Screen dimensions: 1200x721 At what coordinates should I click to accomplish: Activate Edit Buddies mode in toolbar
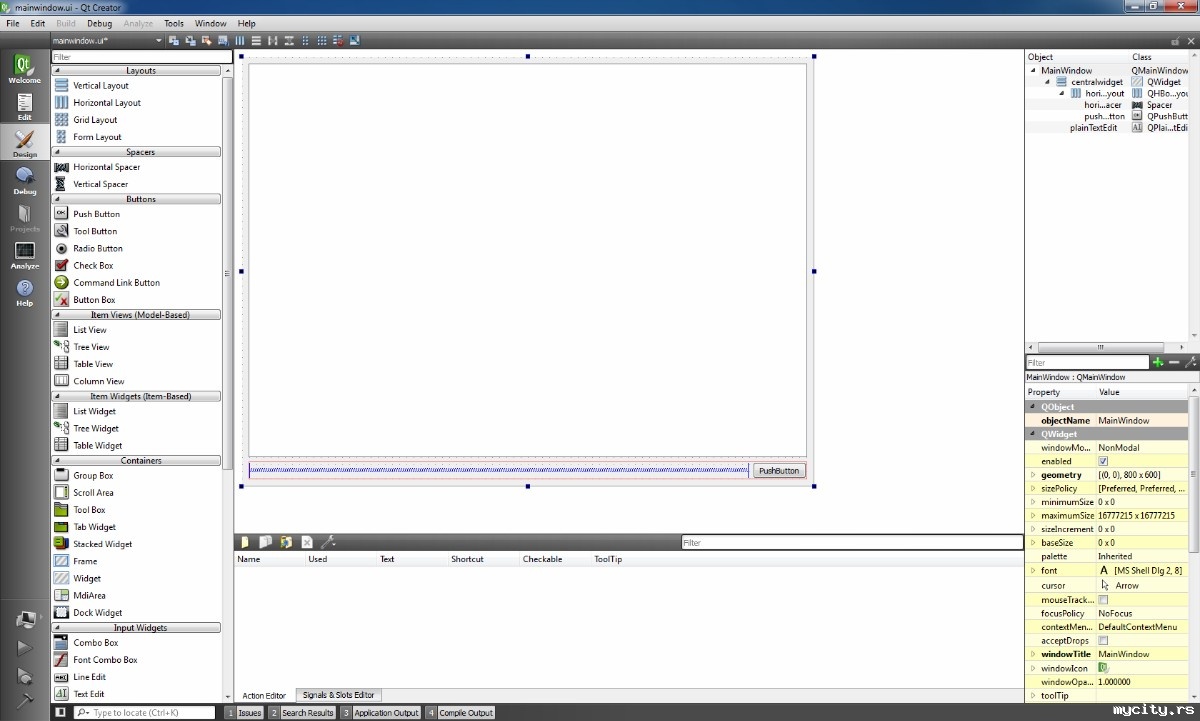tap(207, 40)
